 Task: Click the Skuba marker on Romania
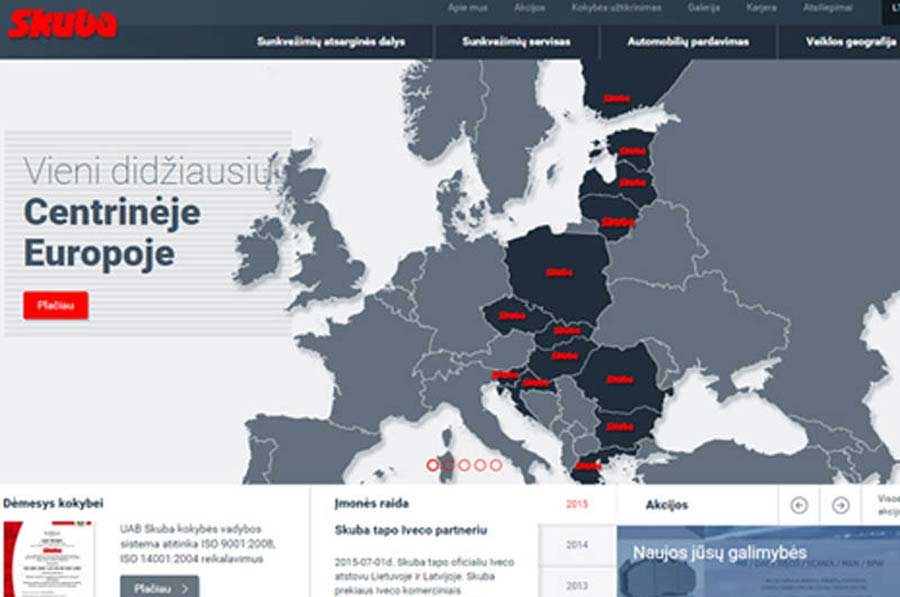tap(620, 379)
